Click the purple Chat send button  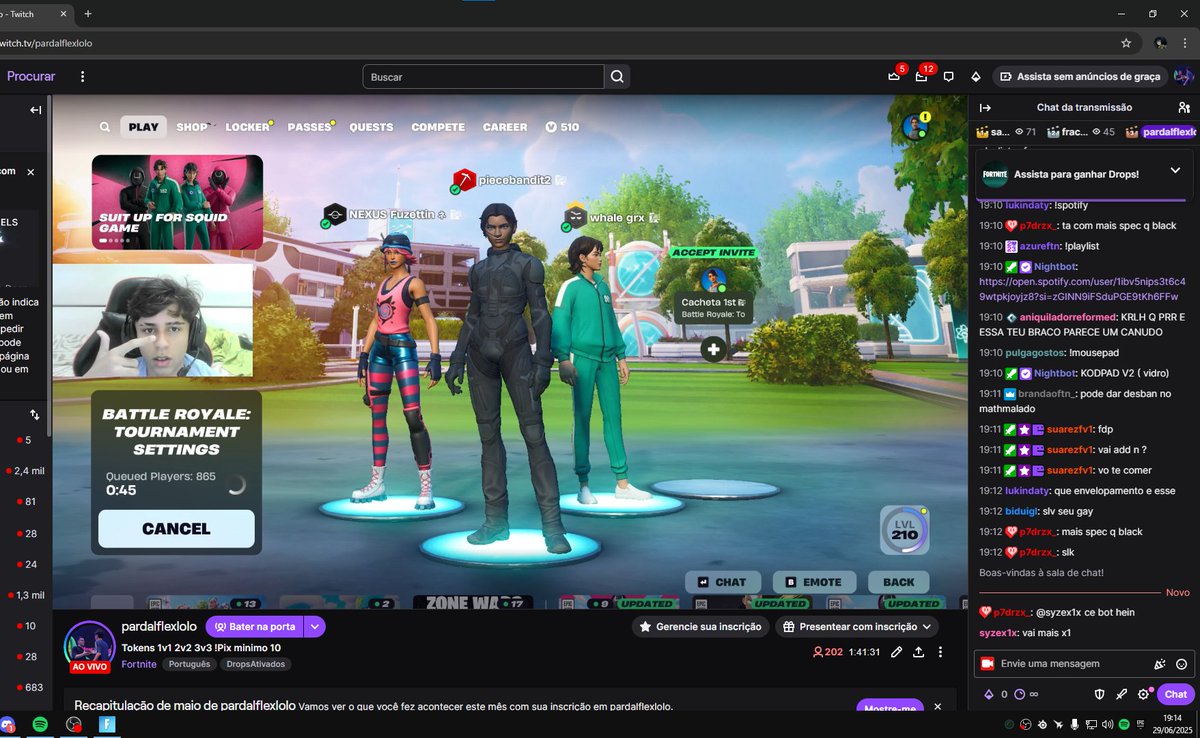coord(1176,694)
